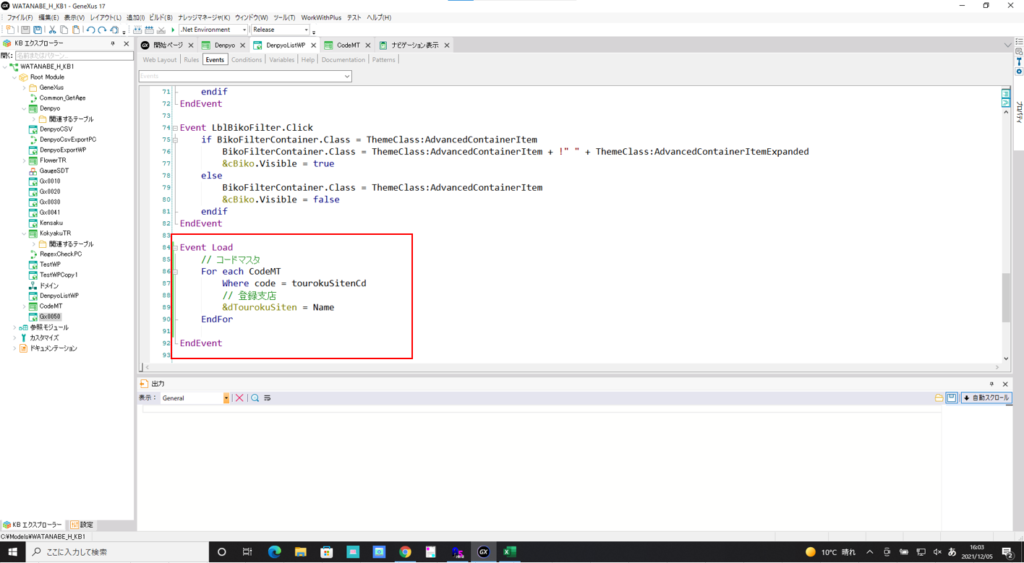Open the ビルド(B) menu
This screenshot has width=1024, height=563.
pyautogui.click(x=161, y=18)
